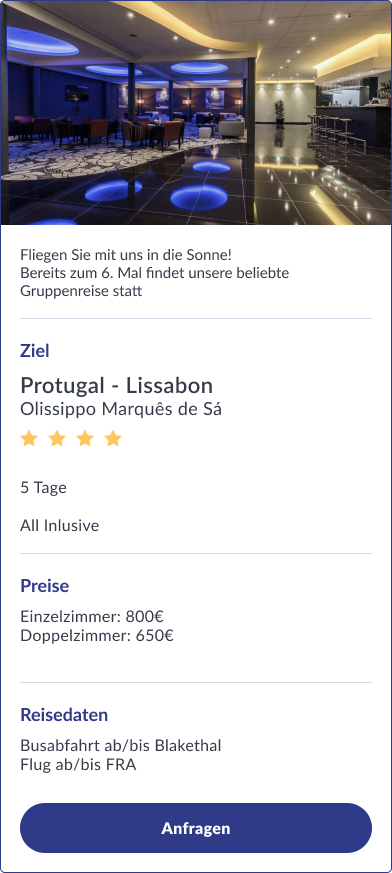Click the hotel name Olissippo Marquês de Sá
392x873 pixels.
pos(121,409)
